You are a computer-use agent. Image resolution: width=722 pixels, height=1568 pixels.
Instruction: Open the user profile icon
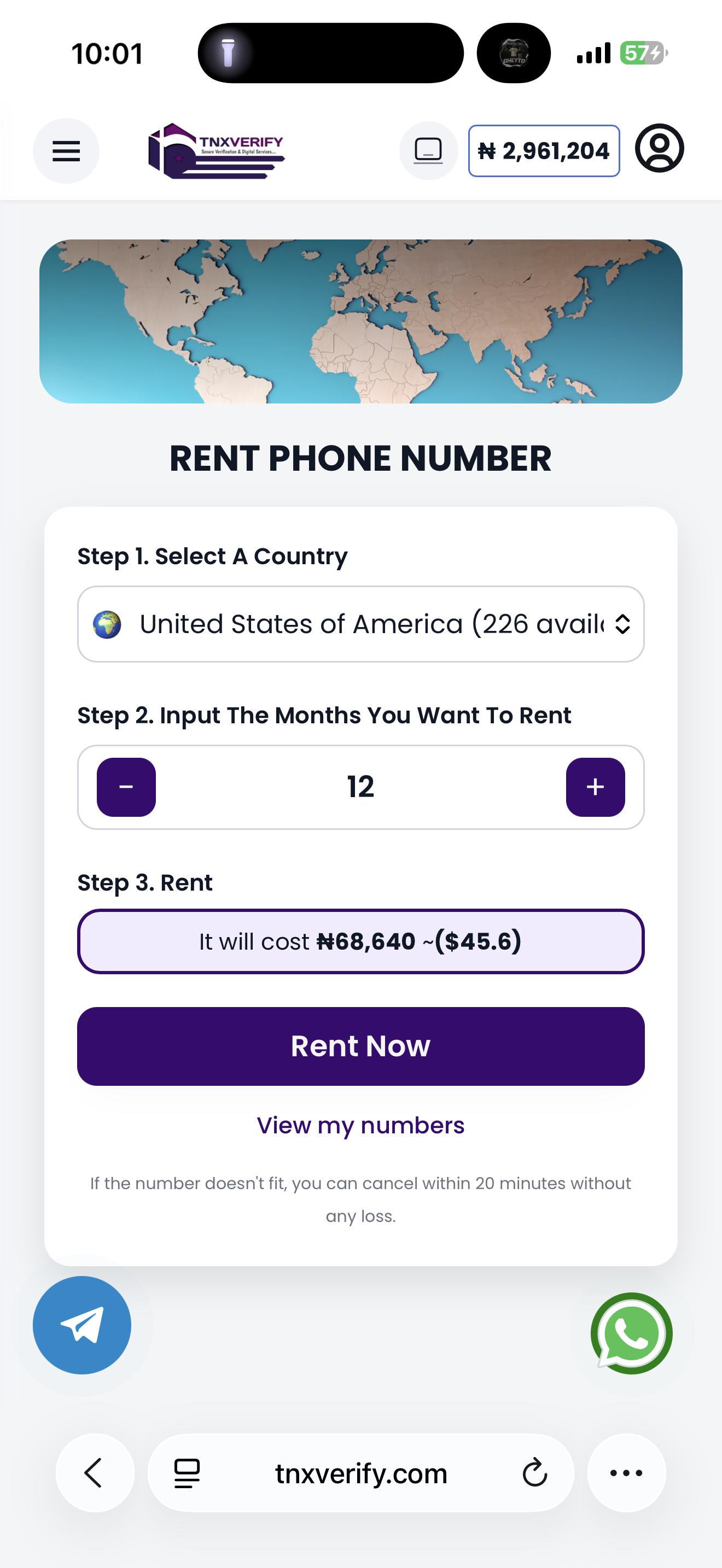point(659,149)
